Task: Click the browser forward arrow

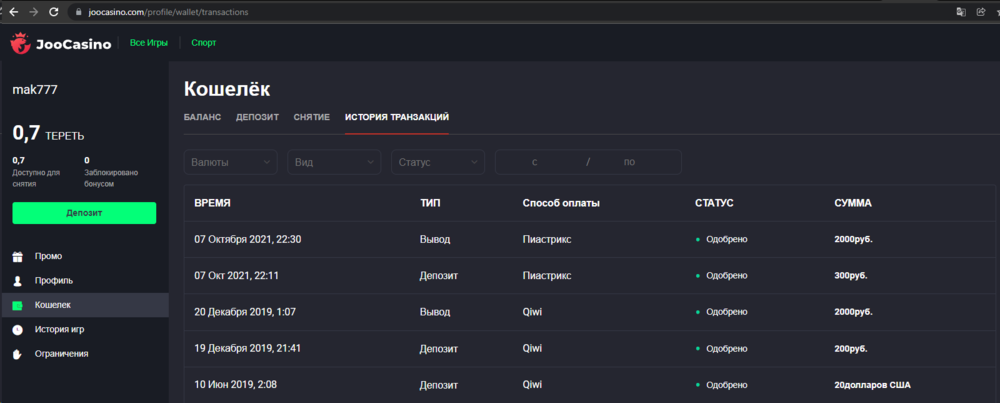Action: click(34, 12)
